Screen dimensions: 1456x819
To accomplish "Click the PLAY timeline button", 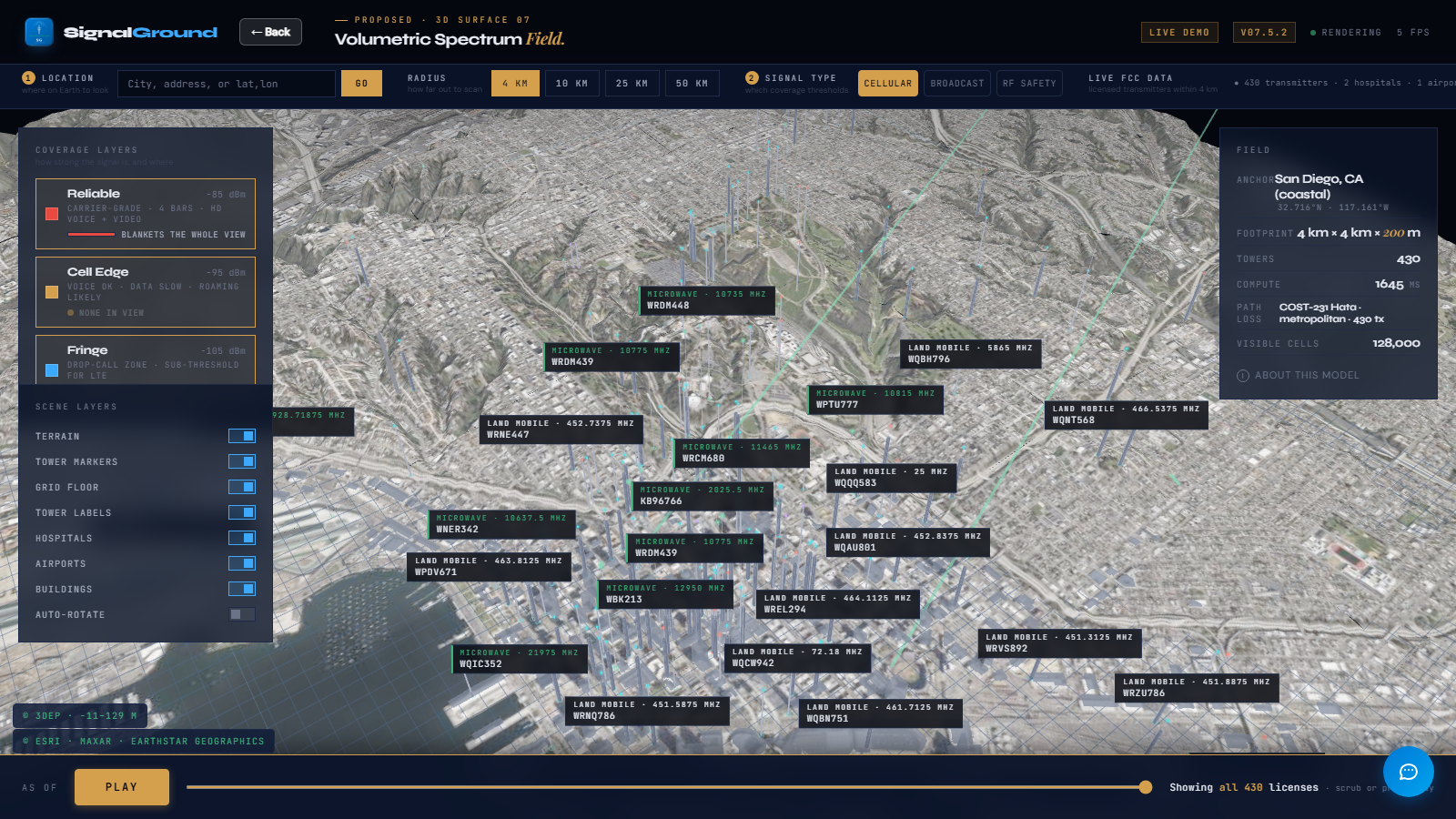I will point(122,787).
